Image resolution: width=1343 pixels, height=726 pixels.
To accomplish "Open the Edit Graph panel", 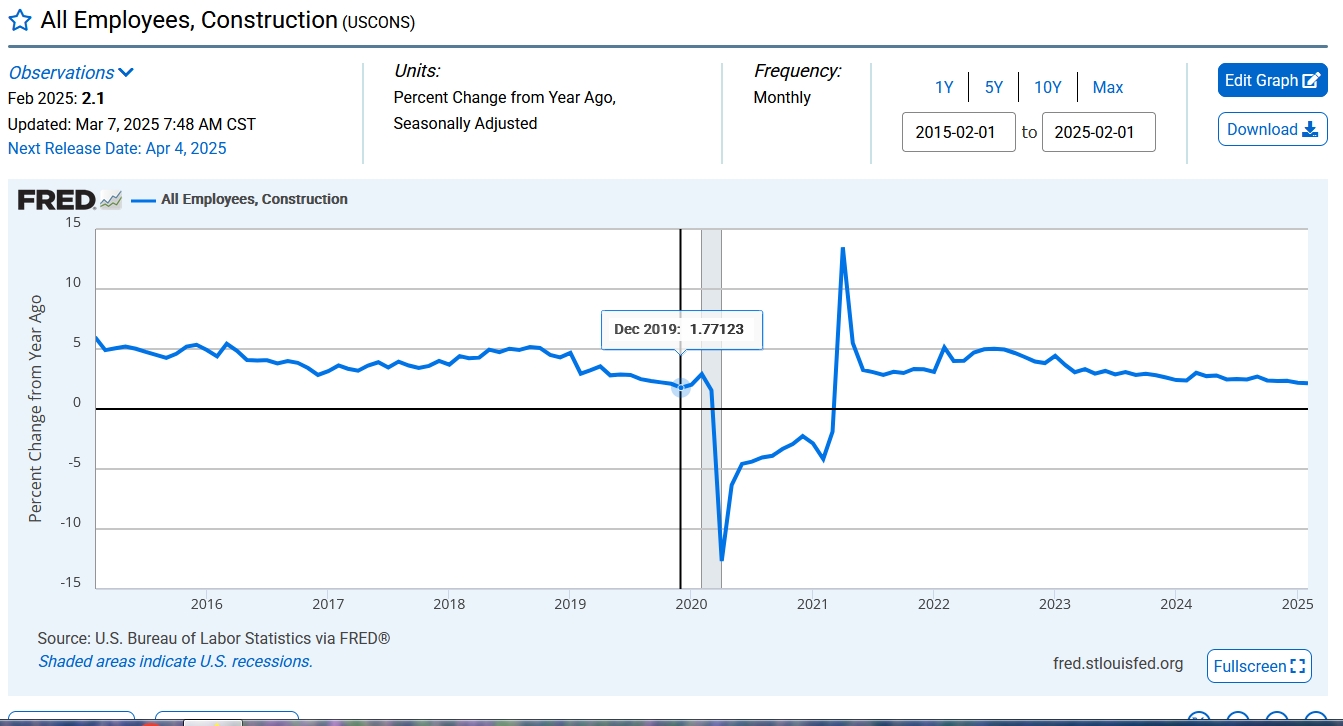I will 1272,81.
